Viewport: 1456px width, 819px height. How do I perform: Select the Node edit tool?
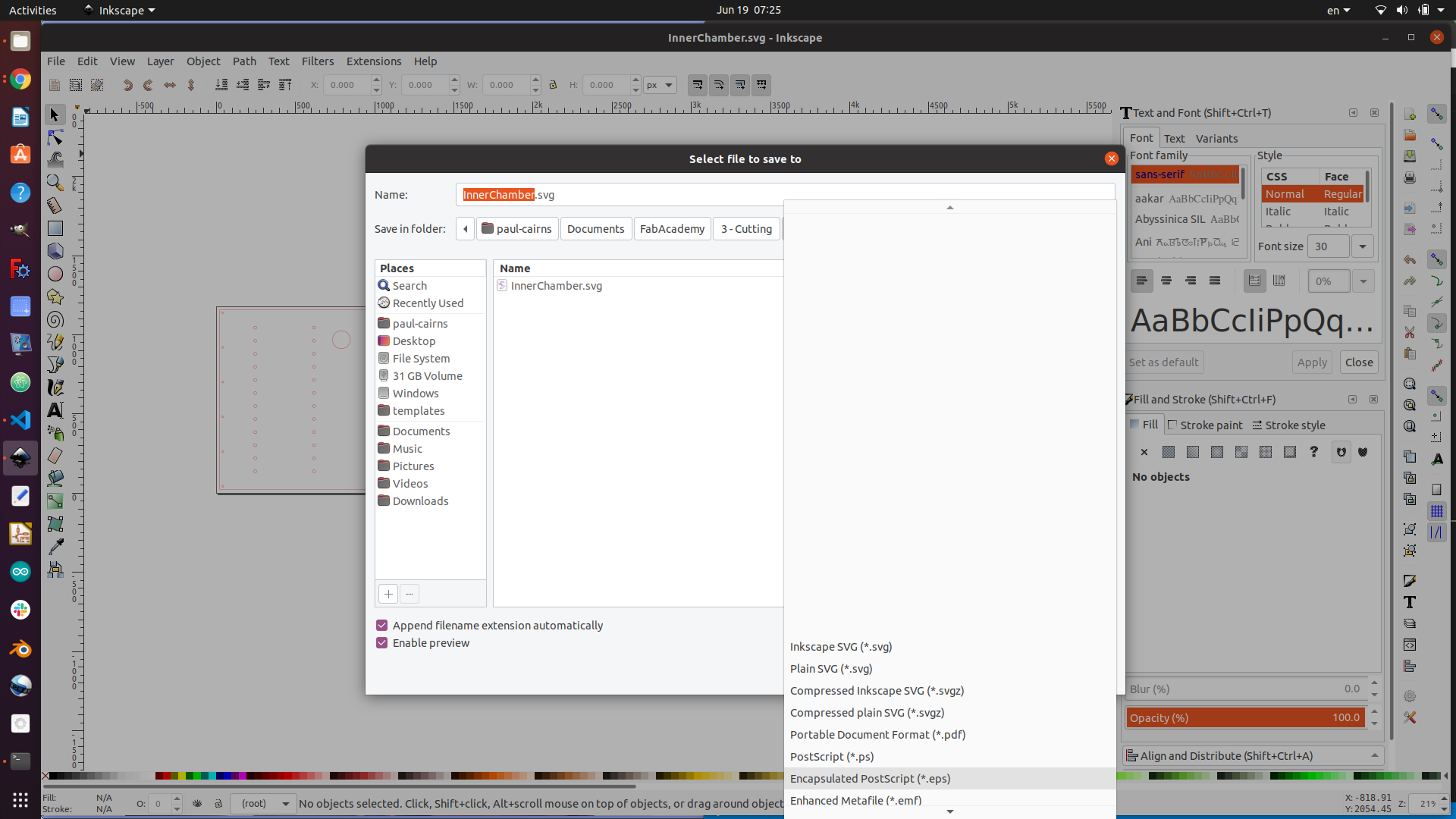point(55,137)
